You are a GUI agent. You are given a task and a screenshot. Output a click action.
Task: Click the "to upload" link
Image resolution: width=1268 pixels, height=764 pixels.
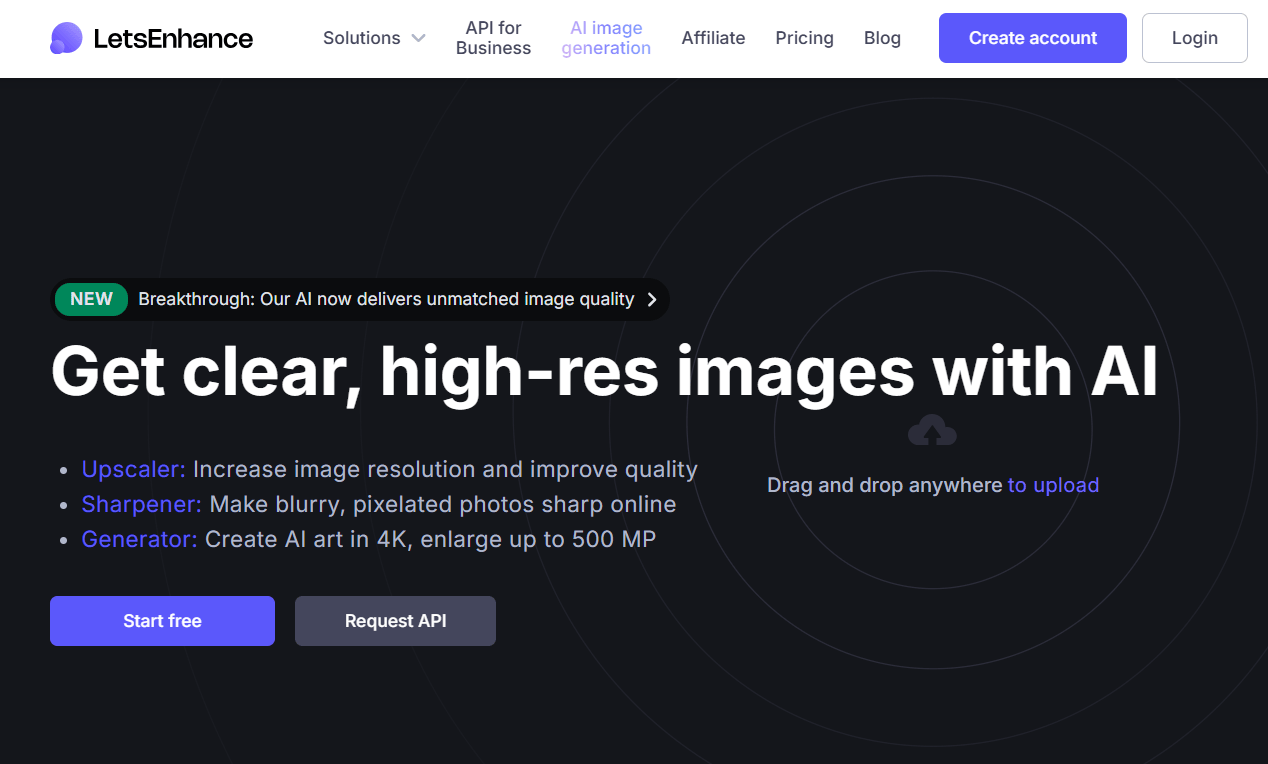1053,485
